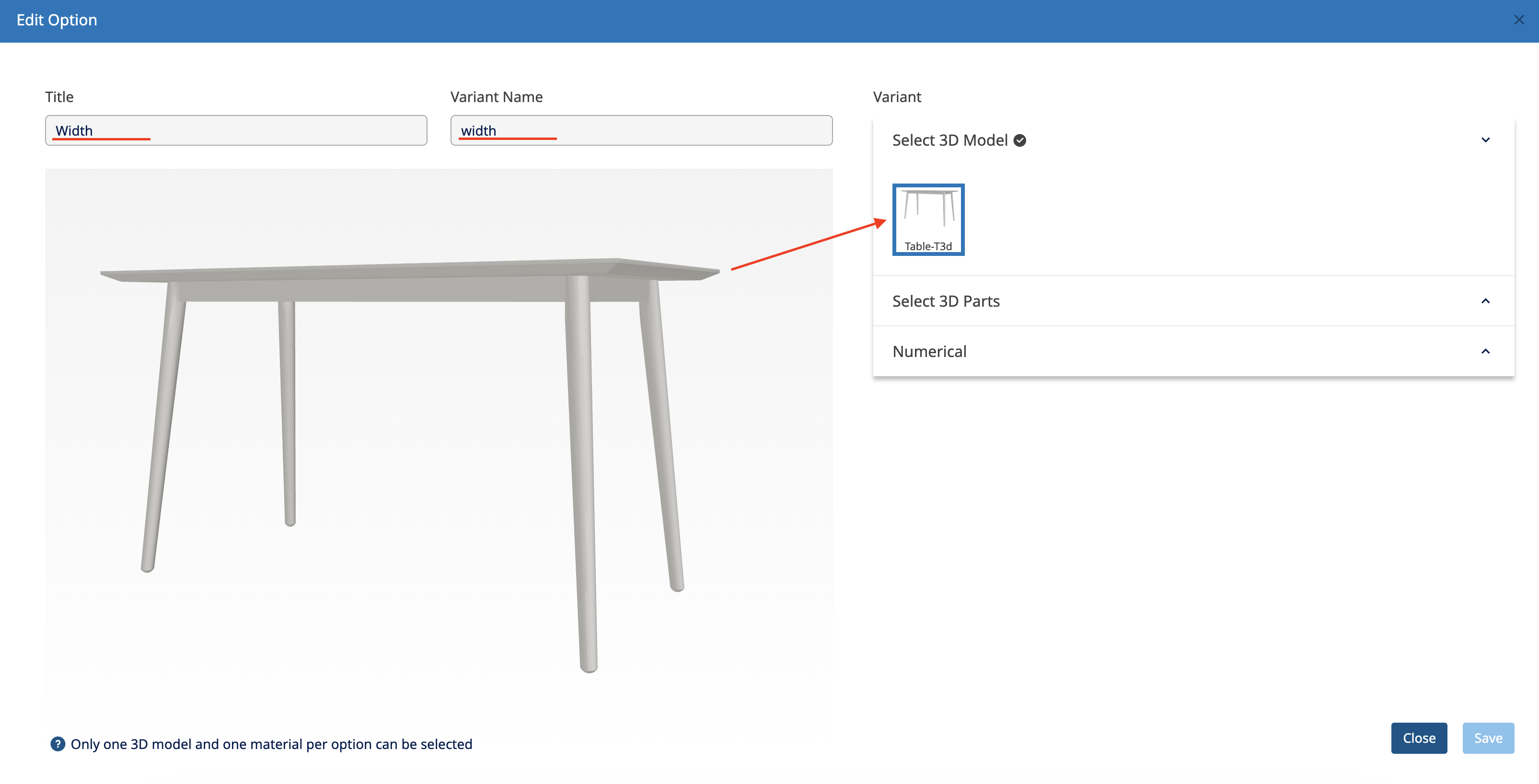Open the Numerical header label
The height and width of the screenshot is (784, 1539).
pos(929,351)
